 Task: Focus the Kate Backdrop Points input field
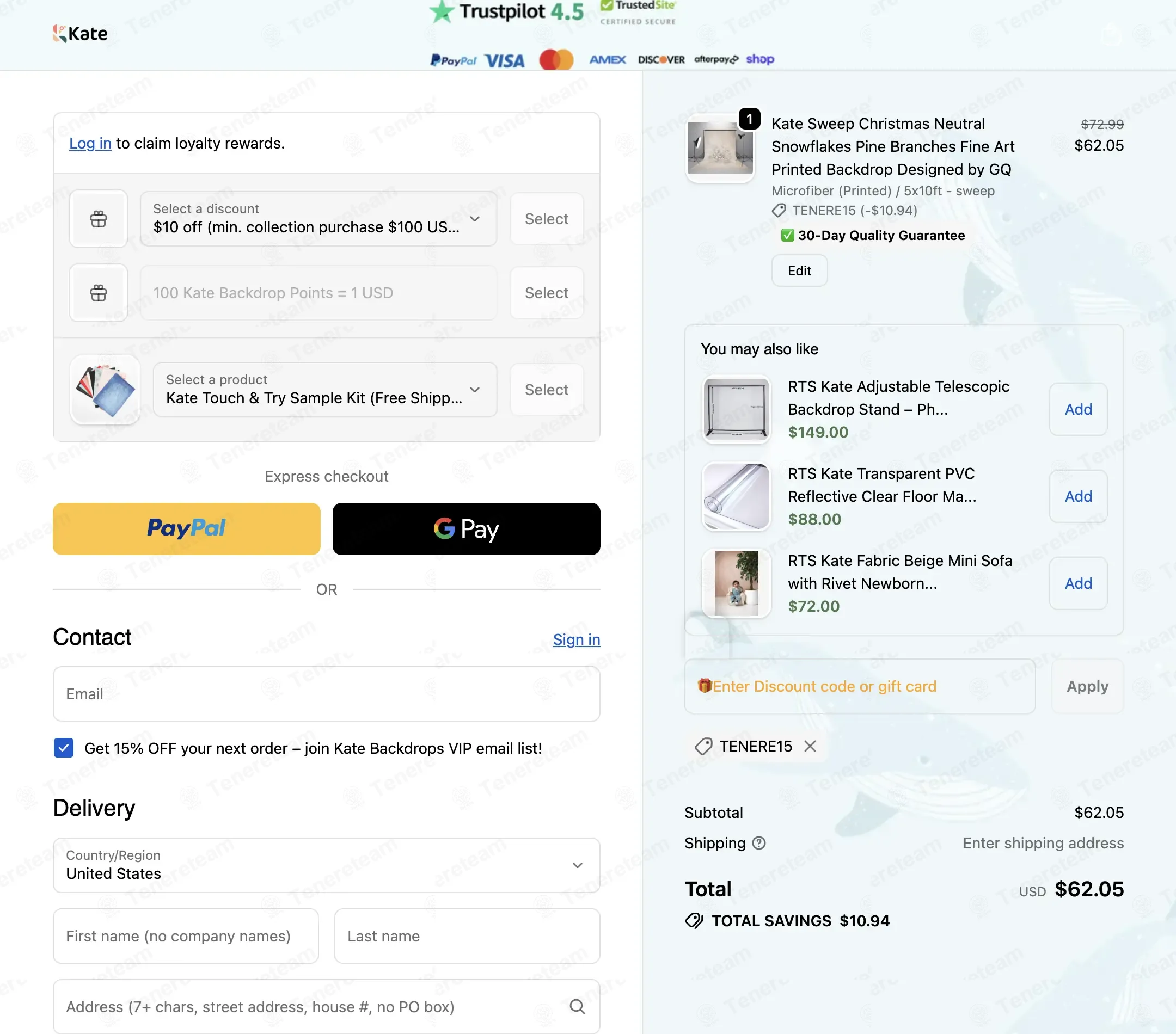[318, 293]
